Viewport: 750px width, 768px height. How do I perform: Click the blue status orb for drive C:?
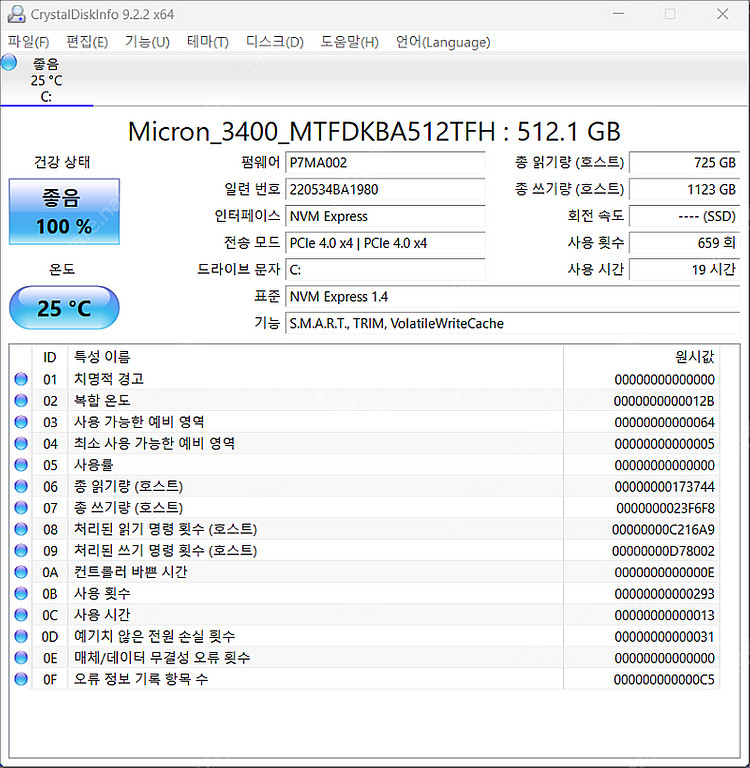(x=9, y=63)
